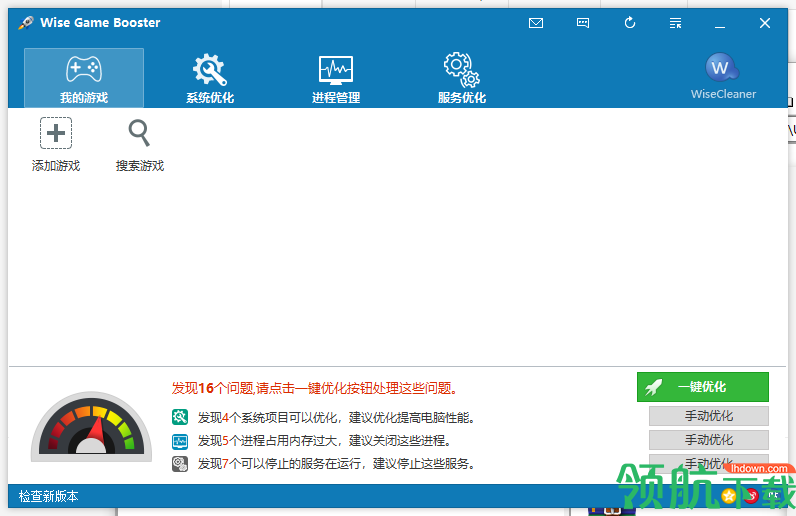
Task: Open the 我的游戏 tab
Action: (84, 78)
